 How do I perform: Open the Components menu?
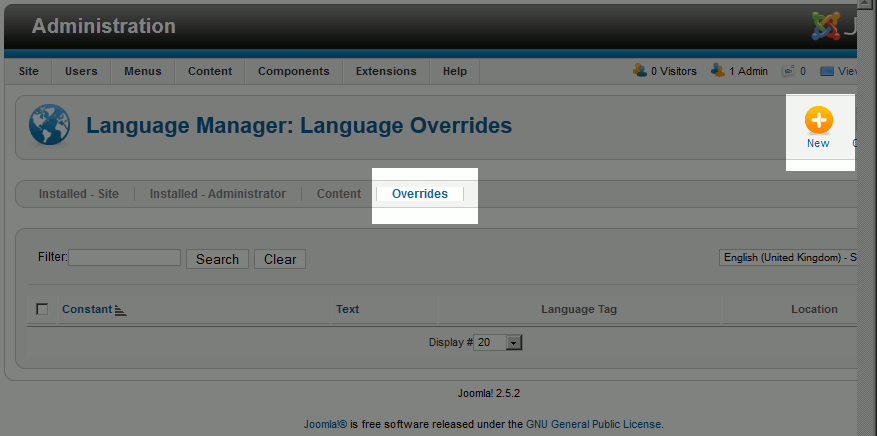[x=293, y=71]
